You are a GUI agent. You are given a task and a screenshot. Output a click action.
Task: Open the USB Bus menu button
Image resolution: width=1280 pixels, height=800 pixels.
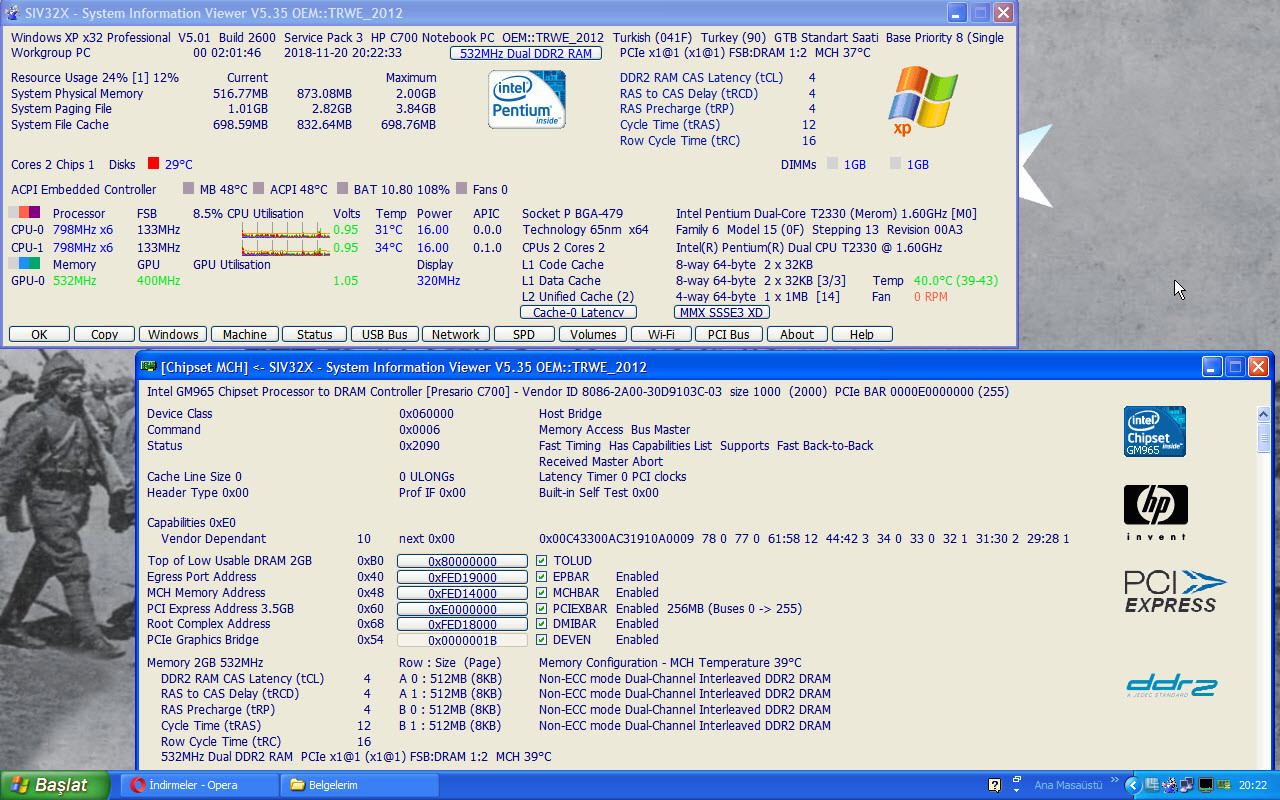coord(384,335)
